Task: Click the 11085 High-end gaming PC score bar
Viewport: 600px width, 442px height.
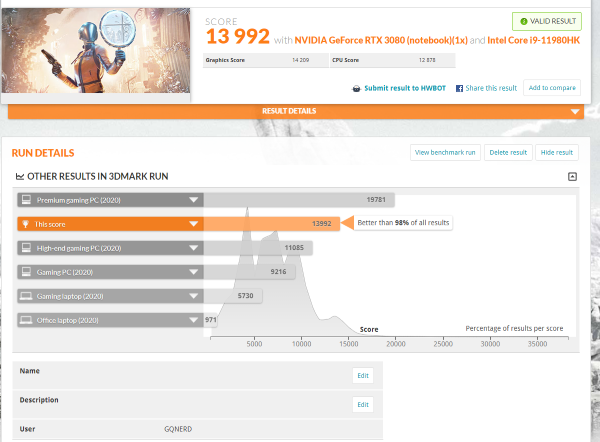Action: 258,248
